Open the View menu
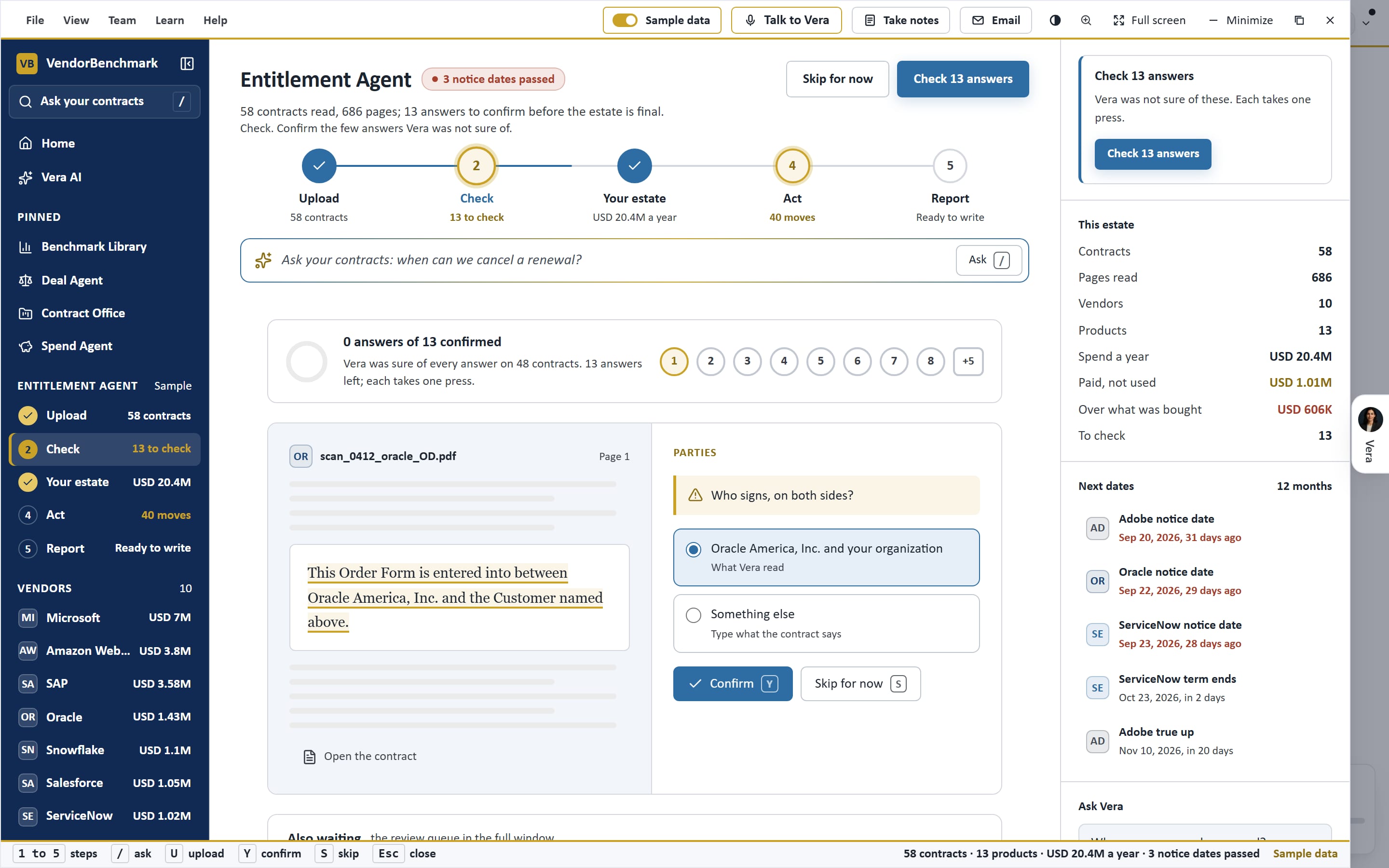Image resolution: width=1389 pixels, height=868 pixels. click(76, 20)
